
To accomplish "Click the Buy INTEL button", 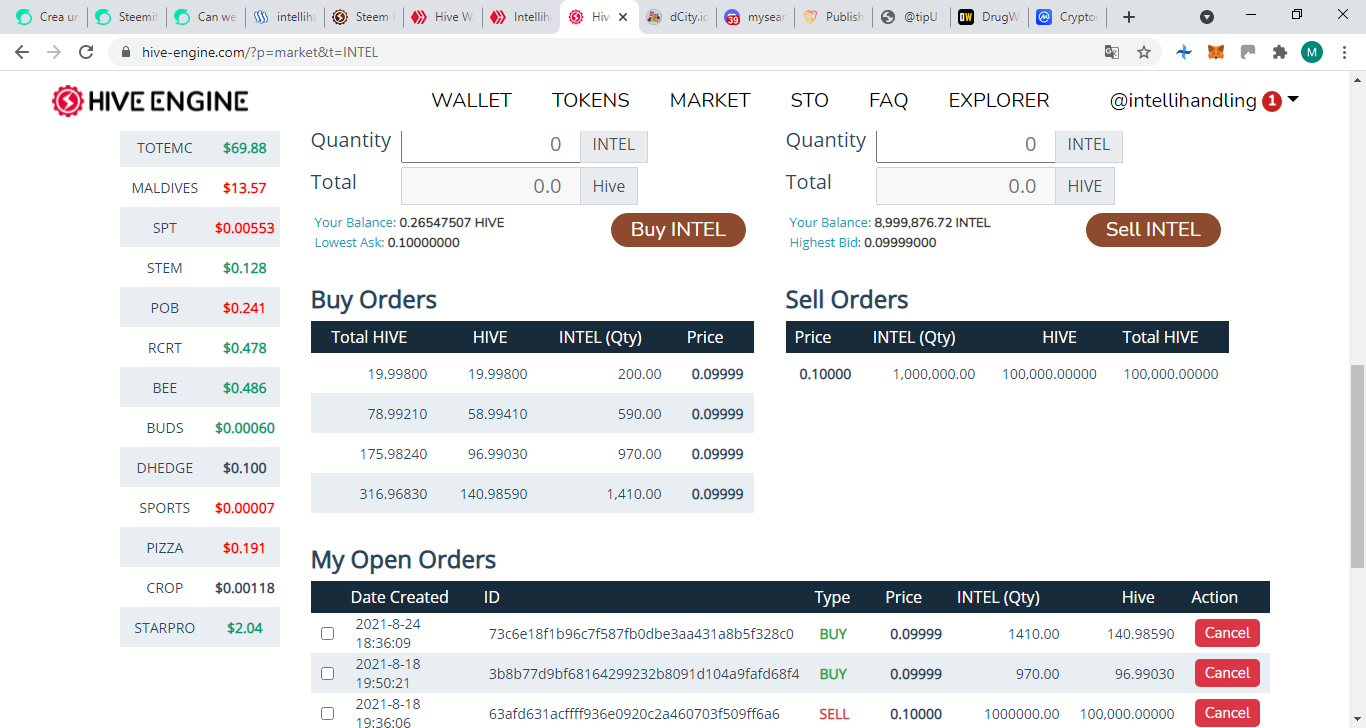I will pyautogui.click(x=678, y=229).
